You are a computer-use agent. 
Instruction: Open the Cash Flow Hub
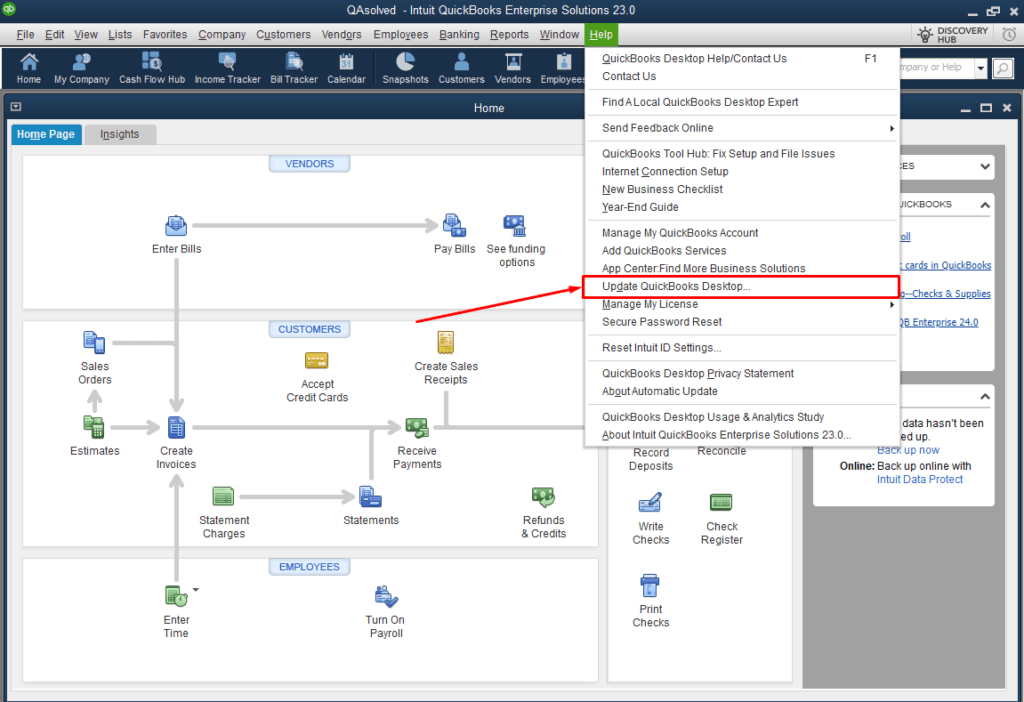tap(152, 68)
